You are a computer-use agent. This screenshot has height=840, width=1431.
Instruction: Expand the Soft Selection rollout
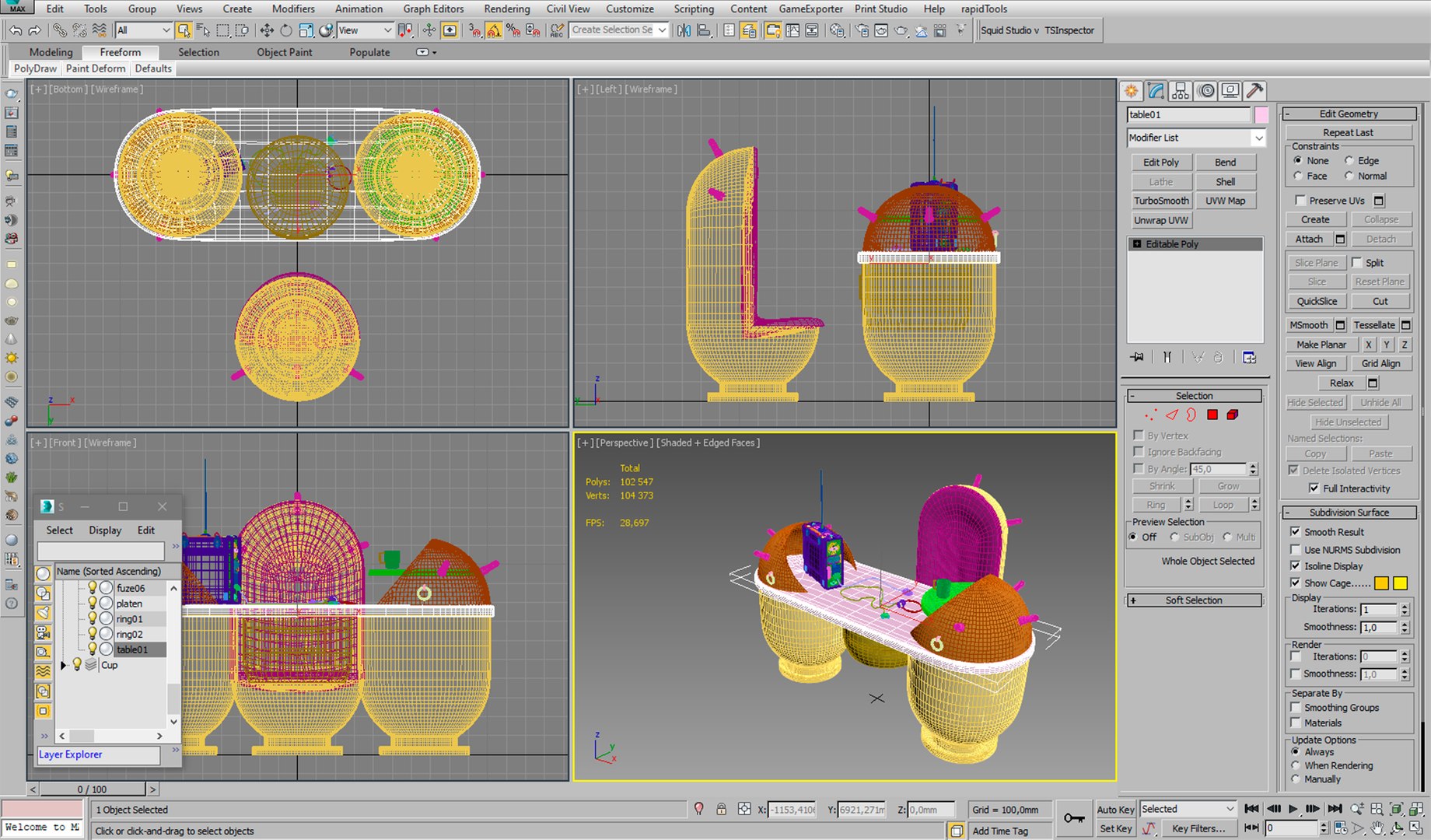1194,600
